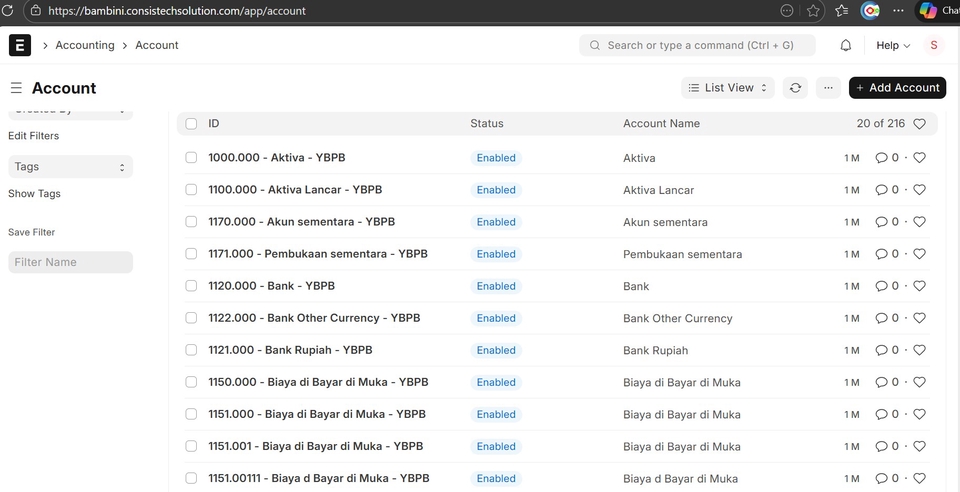Click the Filter Name input field
Screen dimensions: 960x492
coord(70,262)
